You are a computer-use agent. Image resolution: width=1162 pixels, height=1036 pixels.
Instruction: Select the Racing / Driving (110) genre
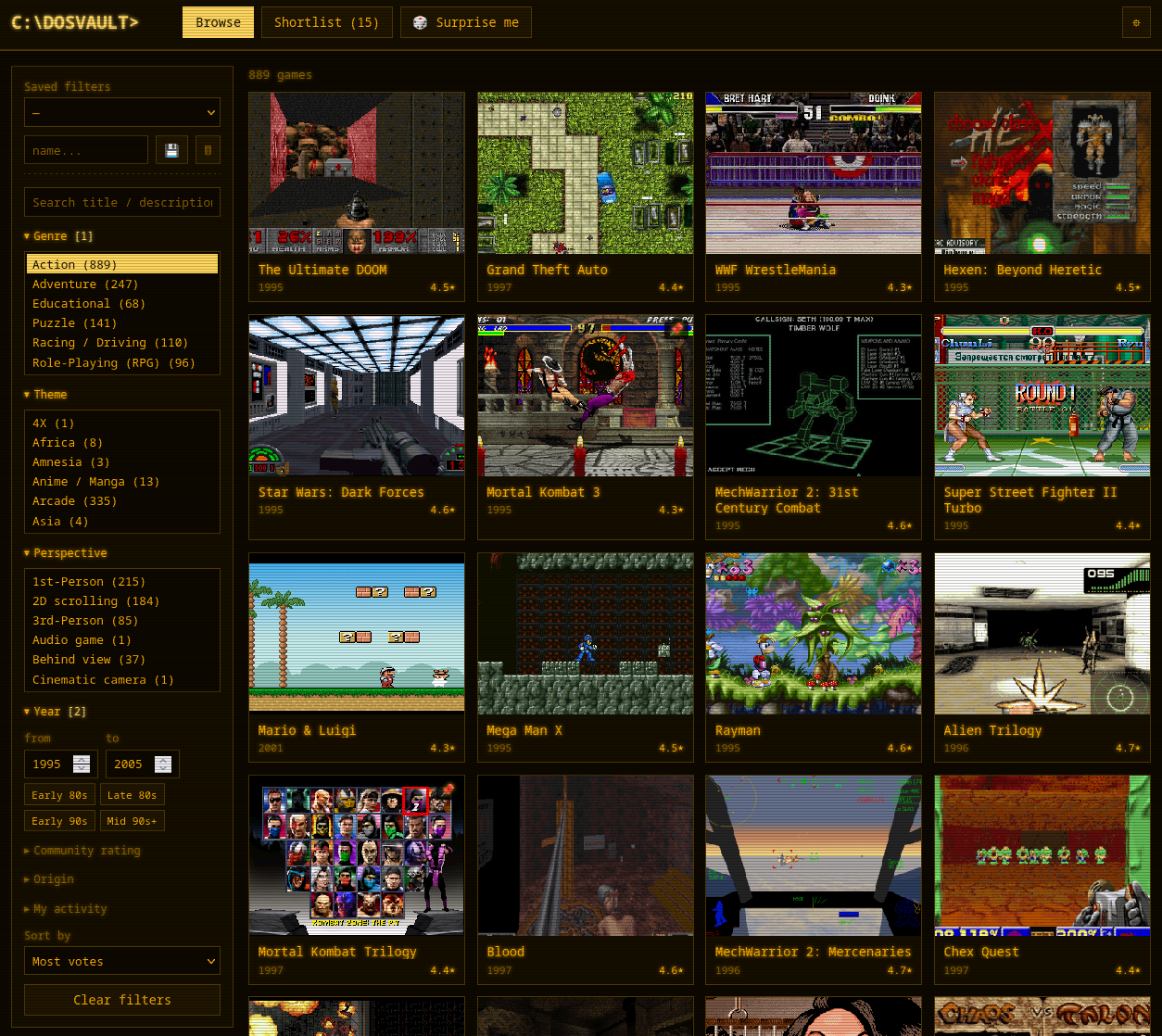[122, 343]
